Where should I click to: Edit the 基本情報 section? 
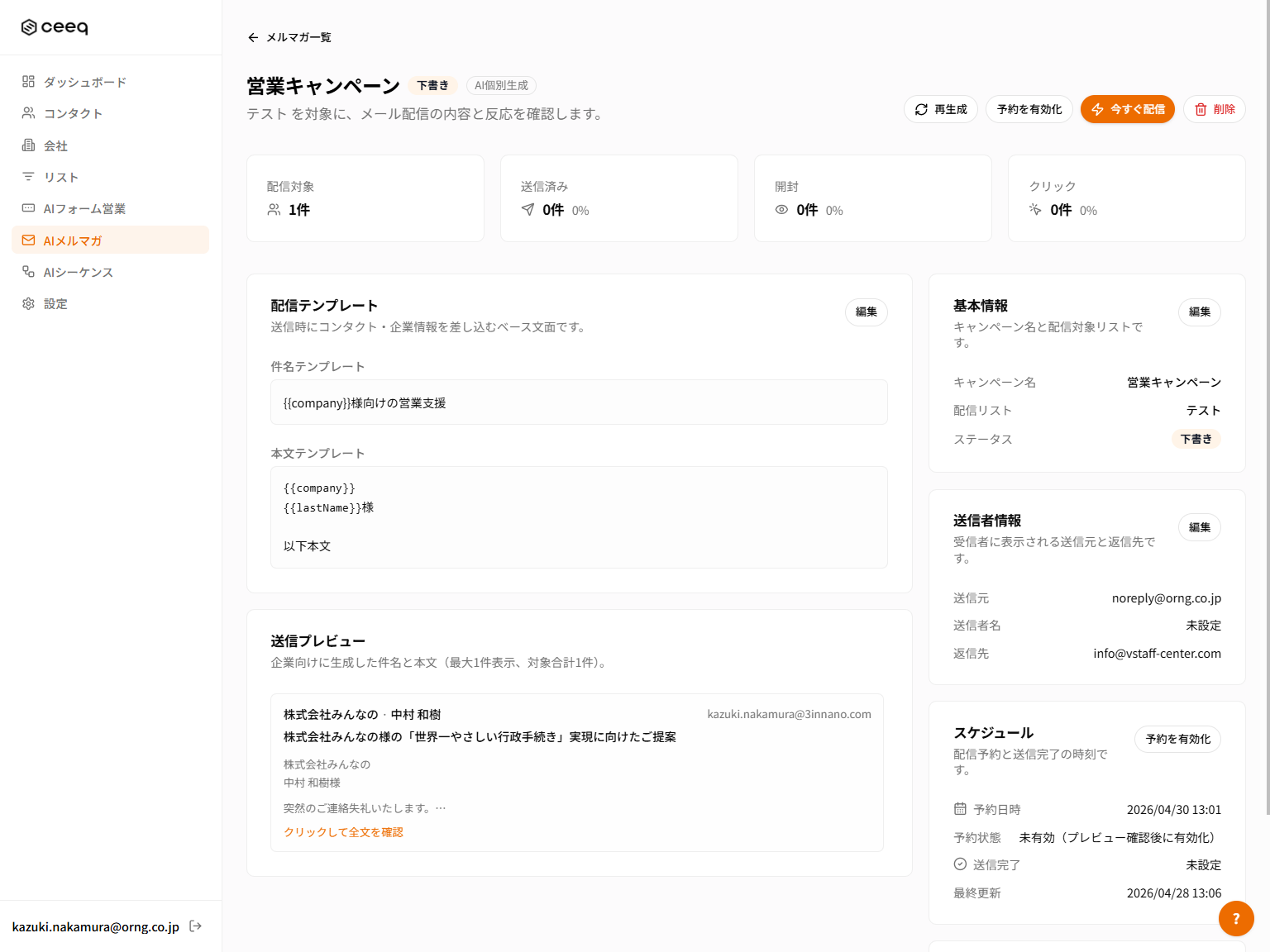click(1200, 312)
